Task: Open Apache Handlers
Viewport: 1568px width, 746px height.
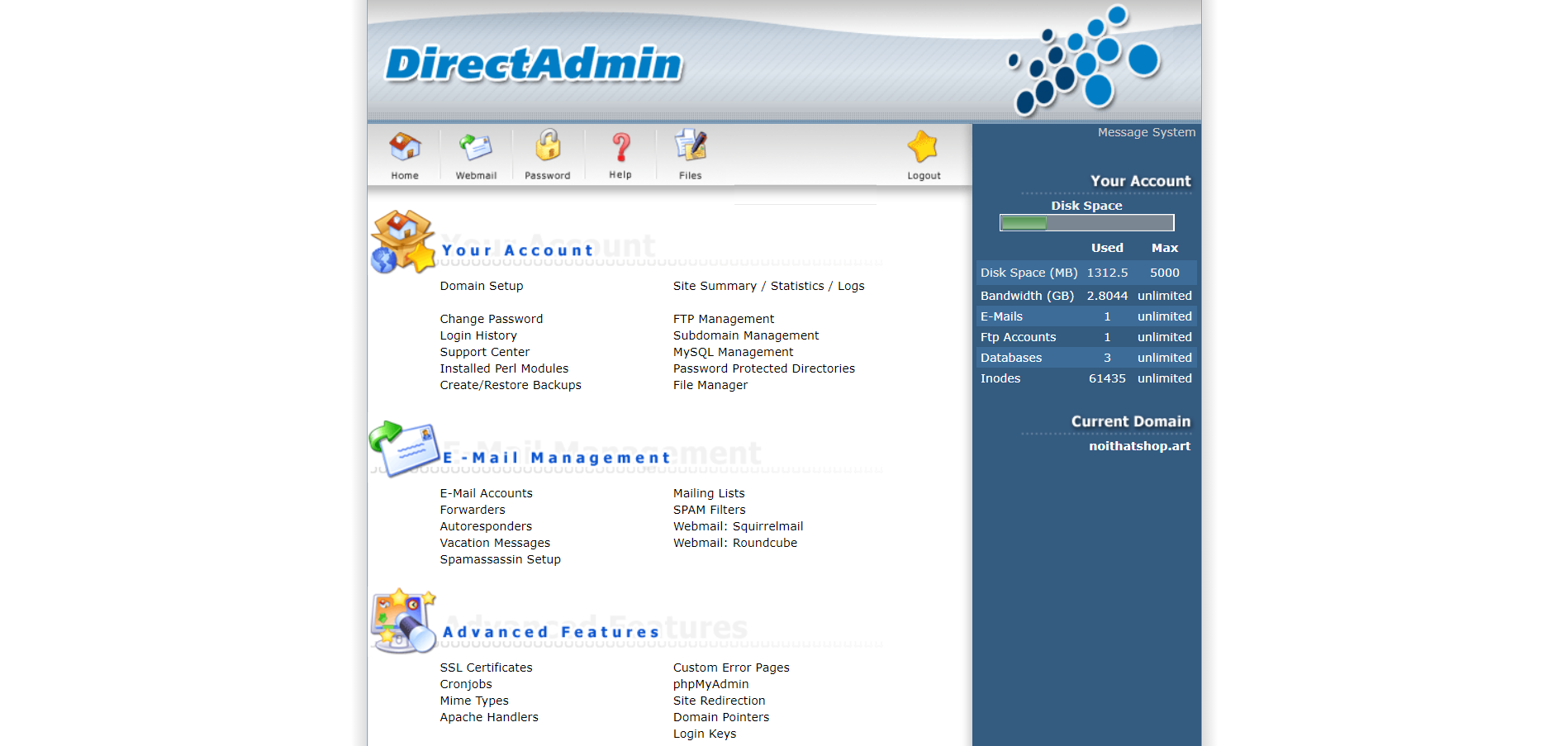Action: [x=489, y=717]
